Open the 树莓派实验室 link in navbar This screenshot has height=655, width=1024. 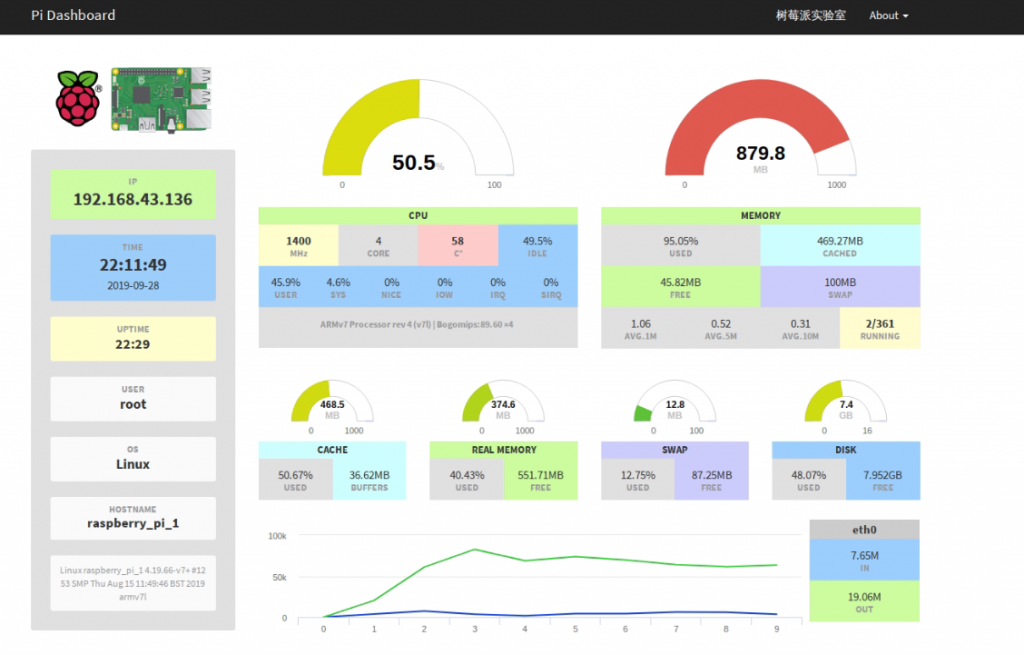[810, 16]
